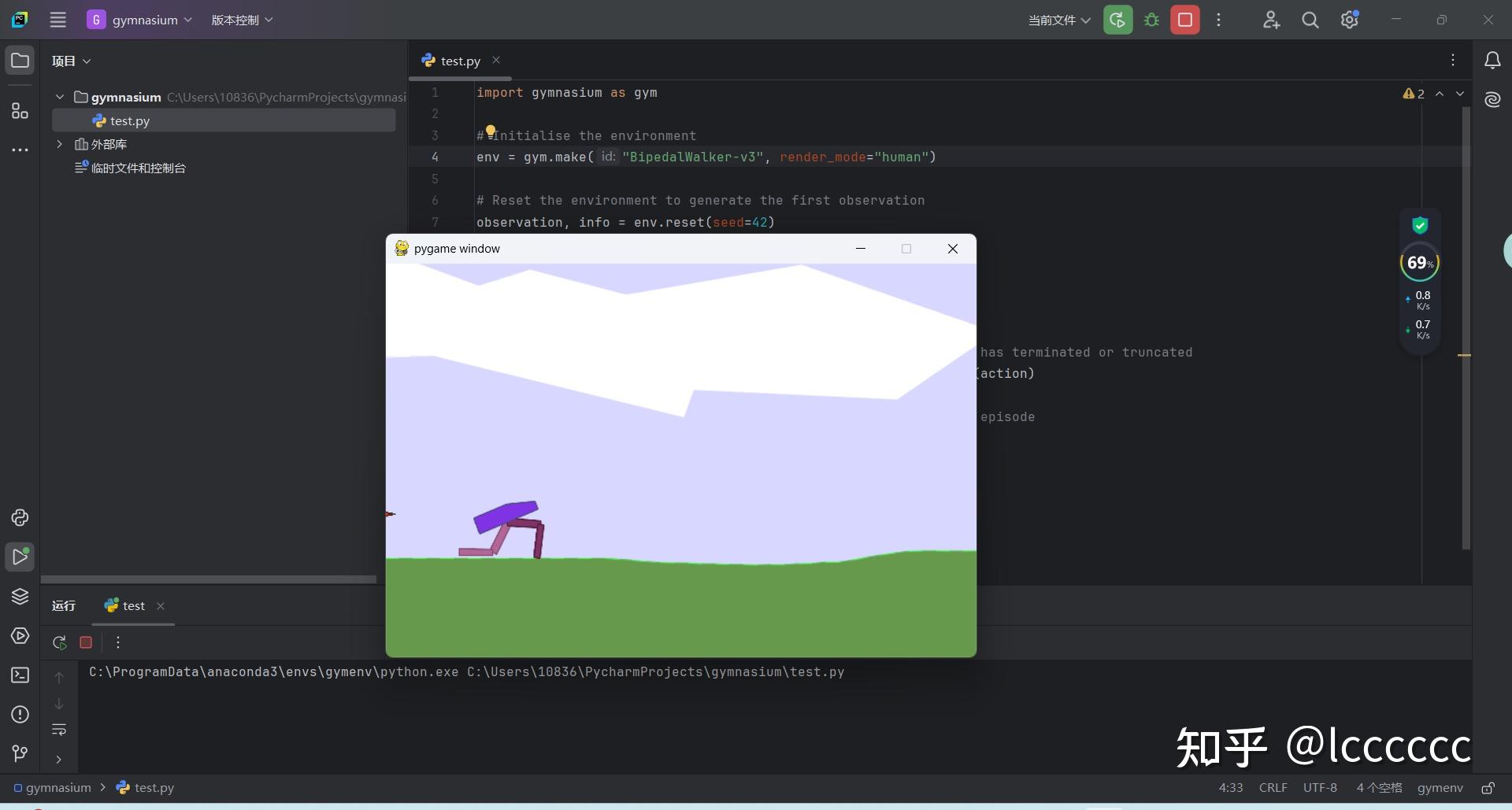Open the gymnasium project dropdown
The height and width of the screenshot is (810, 1512).
click(x=140, y=20)
